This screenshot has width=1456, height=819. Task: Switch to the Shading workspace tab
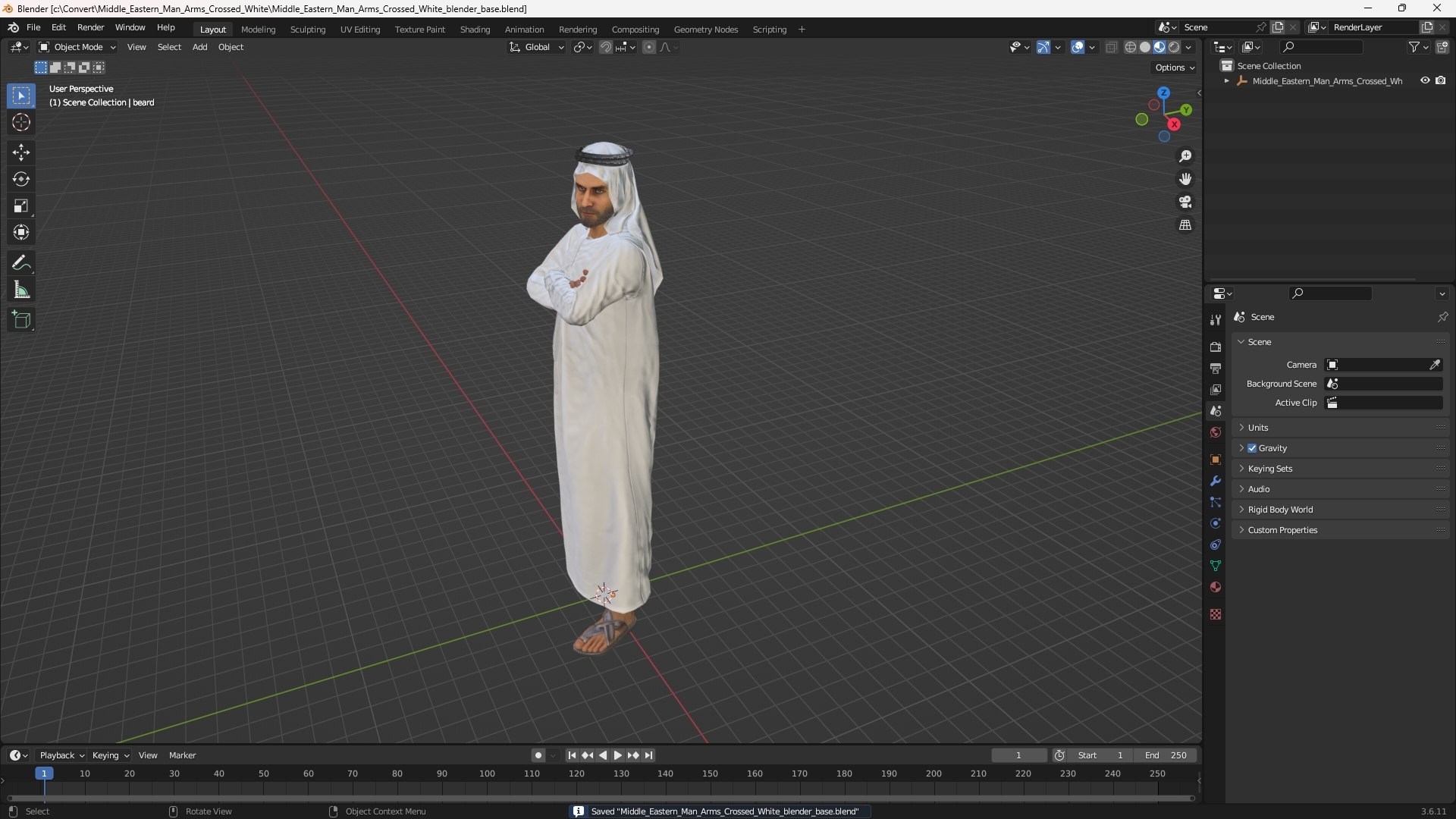click(x=475, y=30)
